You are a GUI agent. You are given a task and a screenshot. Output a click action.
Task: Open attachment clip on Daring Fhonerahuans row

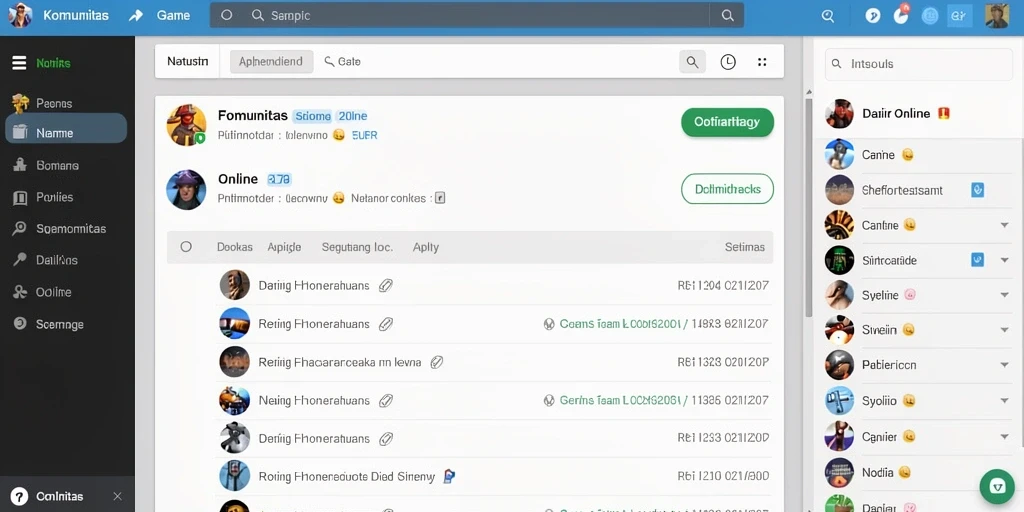pyautogui.click(x=386, y=285)
